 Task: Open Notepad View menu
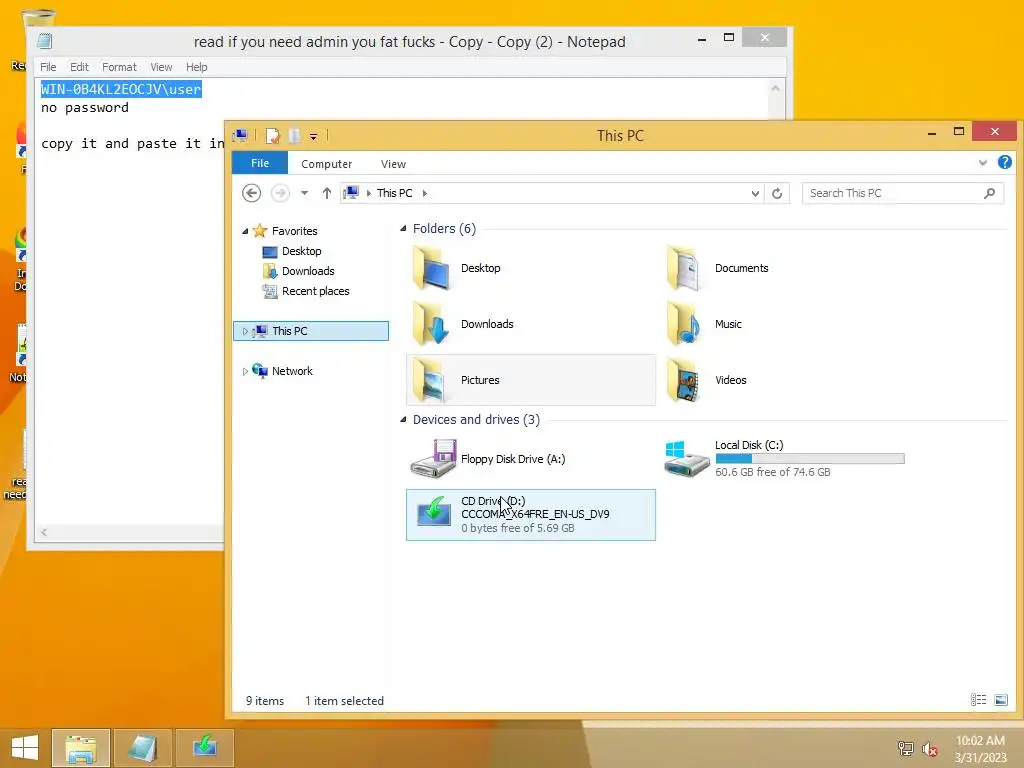click(x=161, y=67)
